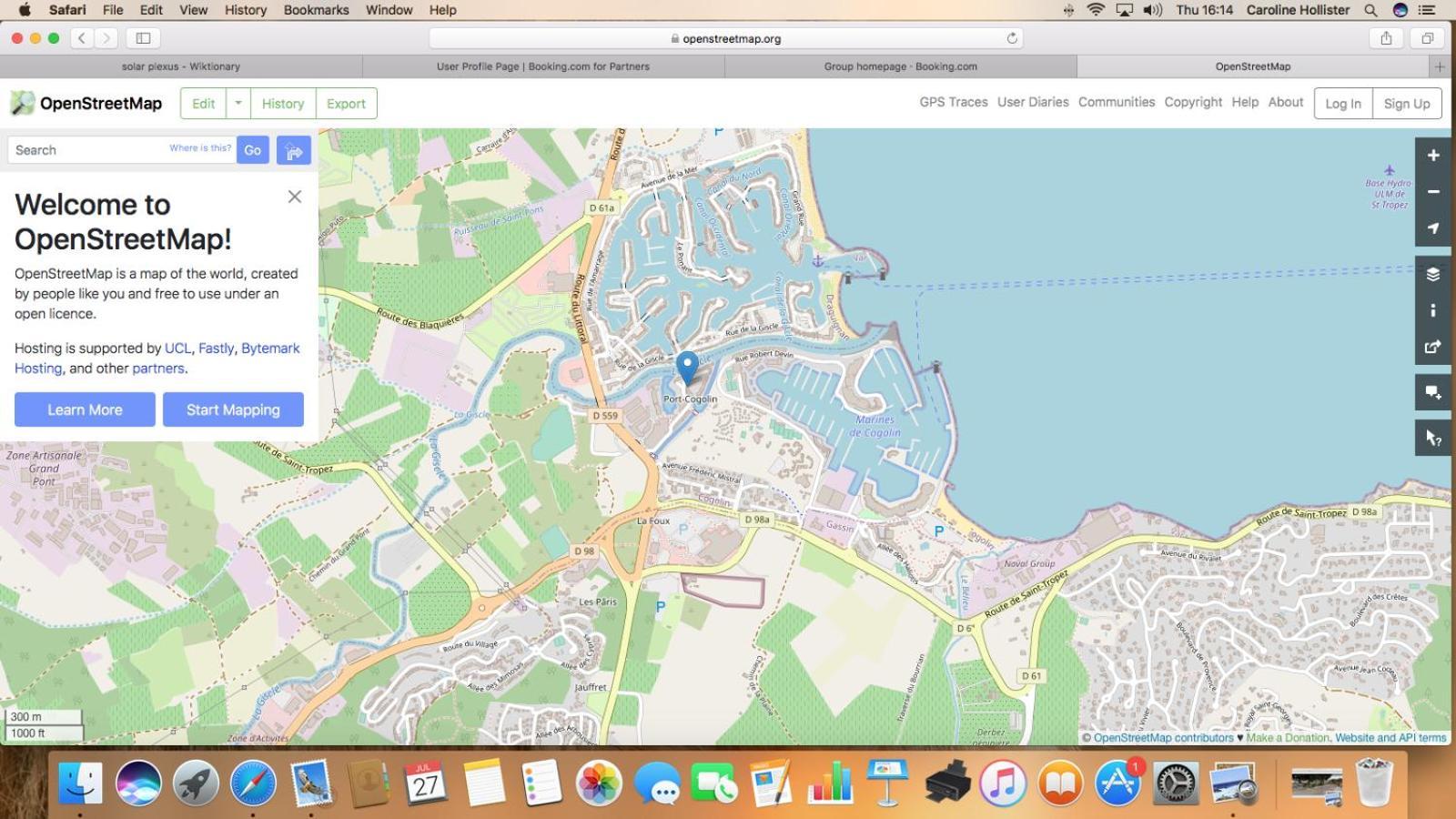Follow the UCL hosting link

177,348
